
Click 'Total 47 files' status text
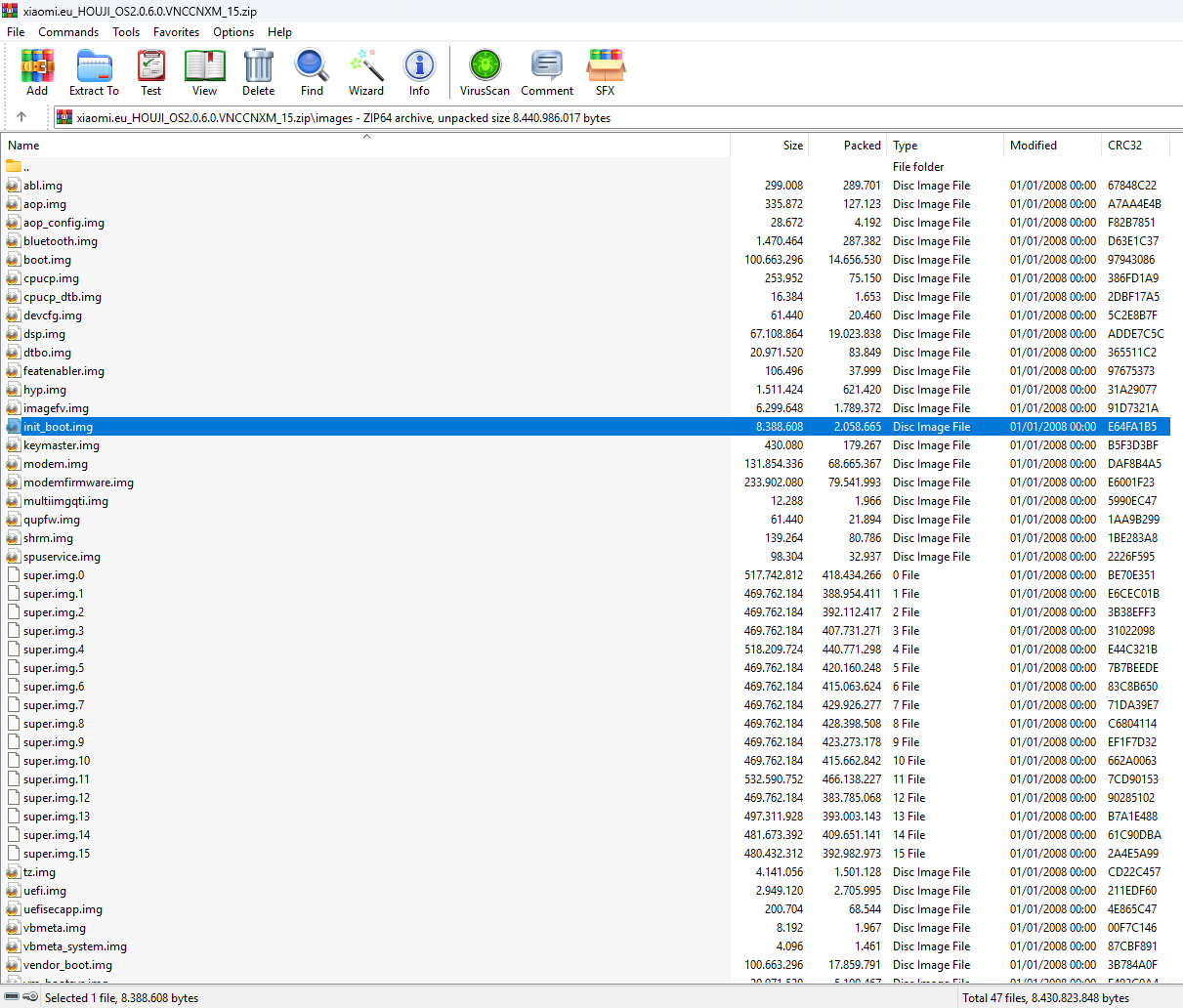click(1045, 998)
